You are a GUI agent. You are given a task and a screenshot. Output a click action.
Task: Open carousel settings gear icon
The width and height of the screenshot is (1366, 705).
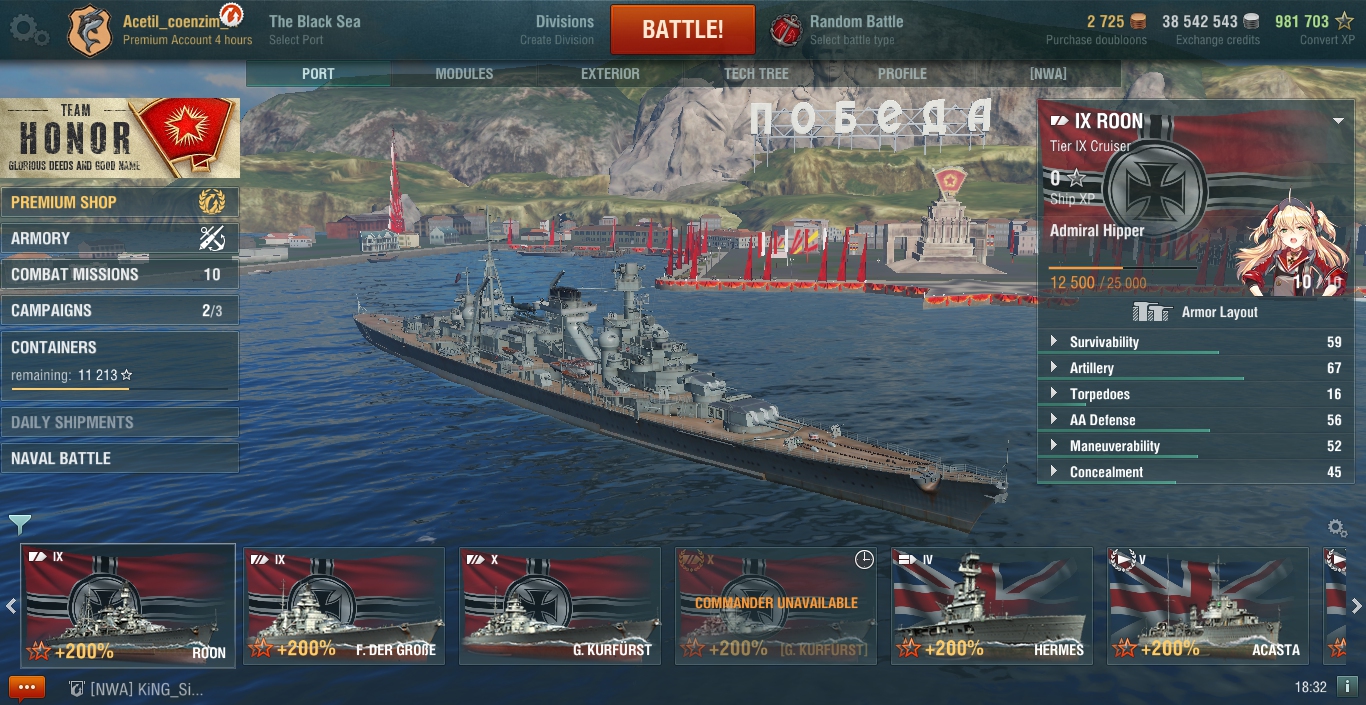1337,527
